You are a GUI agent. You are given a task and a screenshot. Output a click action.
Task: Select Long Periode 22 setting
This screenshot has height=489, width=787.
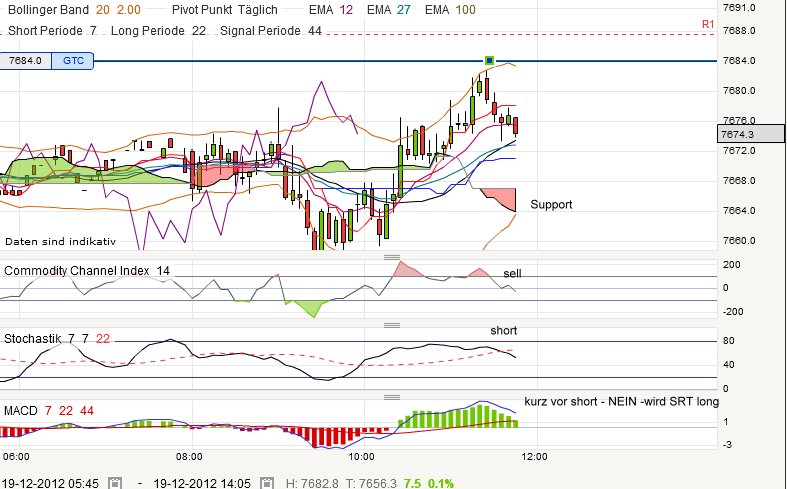[x=158, y=31]
